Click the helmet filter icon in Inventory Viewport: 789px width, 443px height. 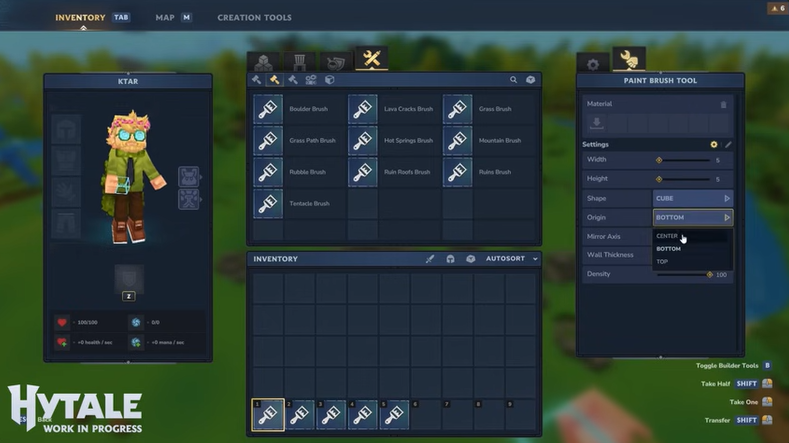tap(450, 259)
